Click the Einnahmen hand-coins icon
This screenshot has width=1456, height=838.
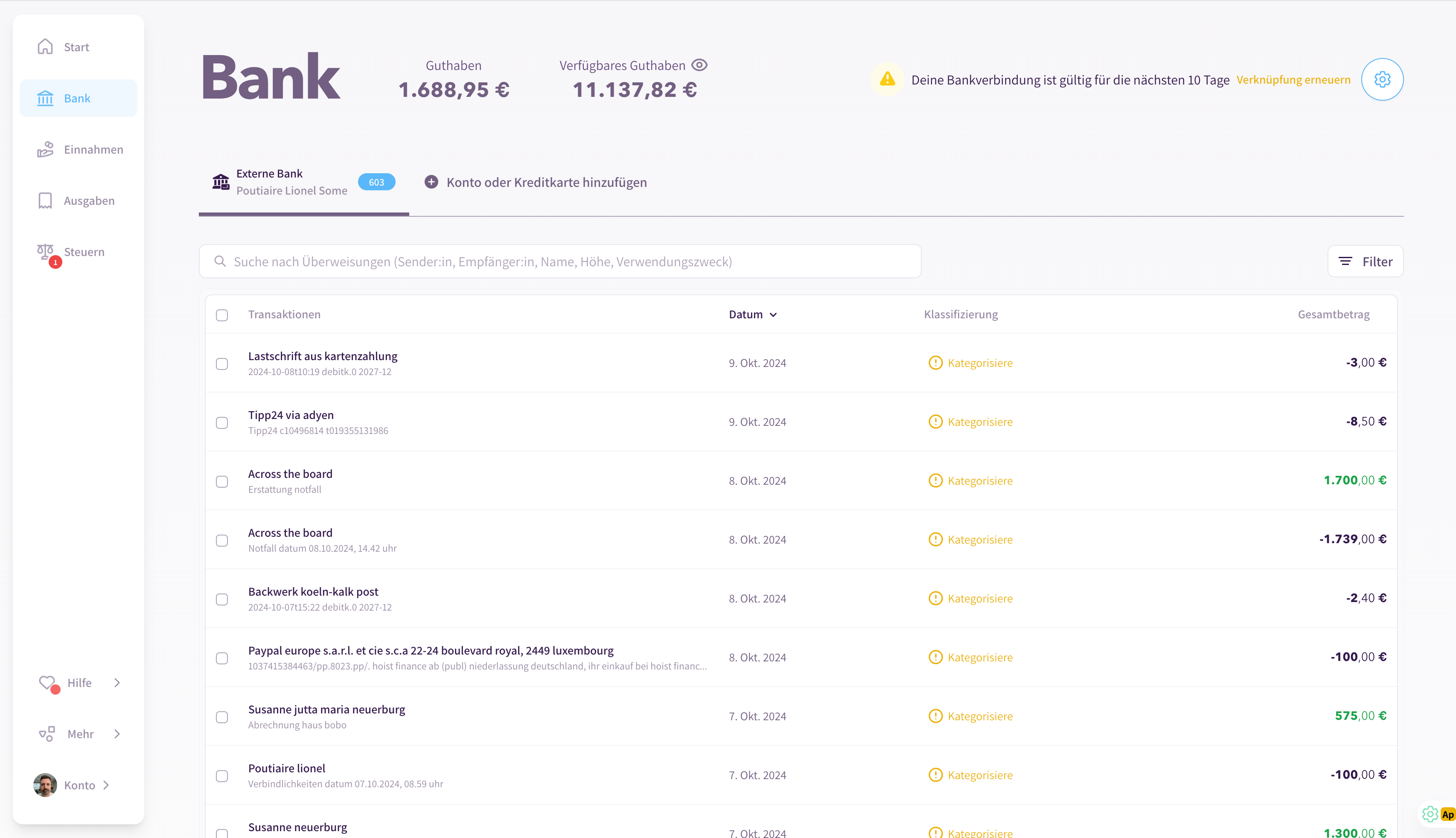pyautogui.click(x=46, y=150)
